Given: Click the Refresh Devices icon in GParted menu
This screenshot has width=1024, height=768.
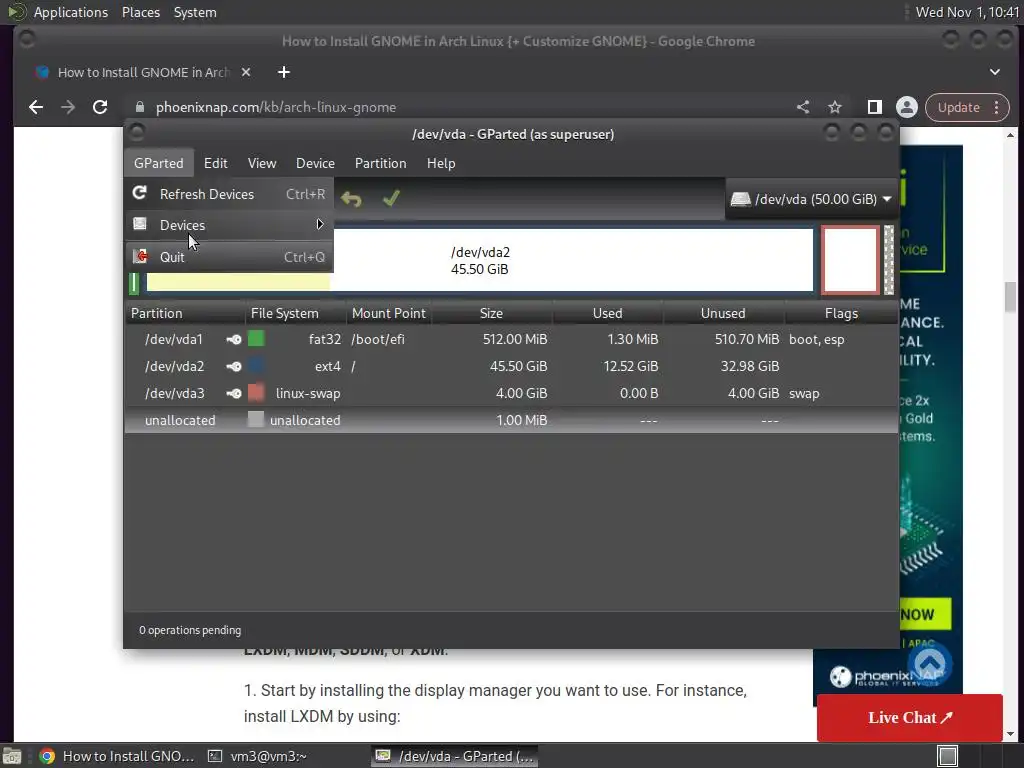Looking at the screenshot, I should 139,193.
